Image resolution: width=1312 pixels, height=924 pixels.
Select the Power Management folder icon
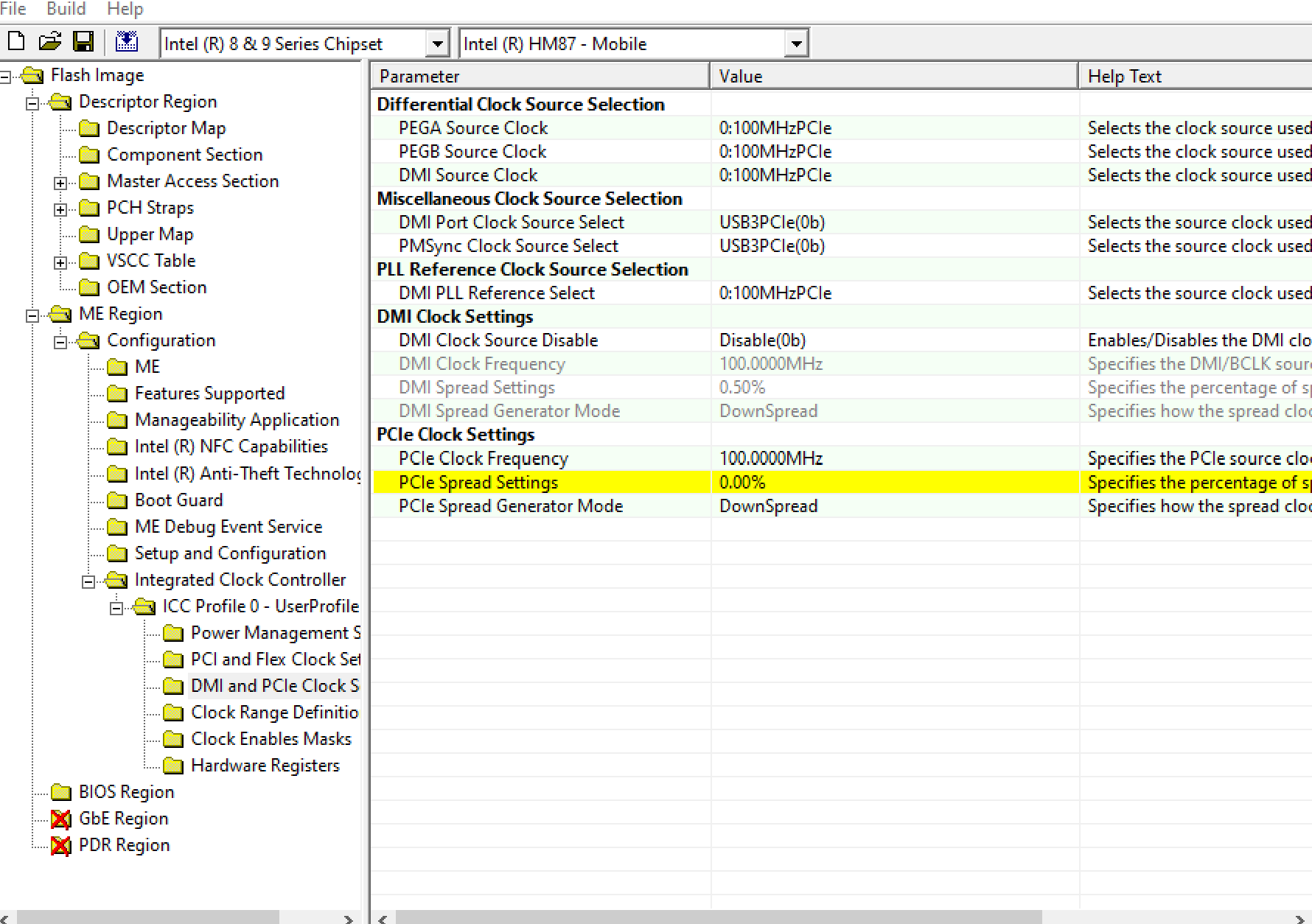(173, 634)
